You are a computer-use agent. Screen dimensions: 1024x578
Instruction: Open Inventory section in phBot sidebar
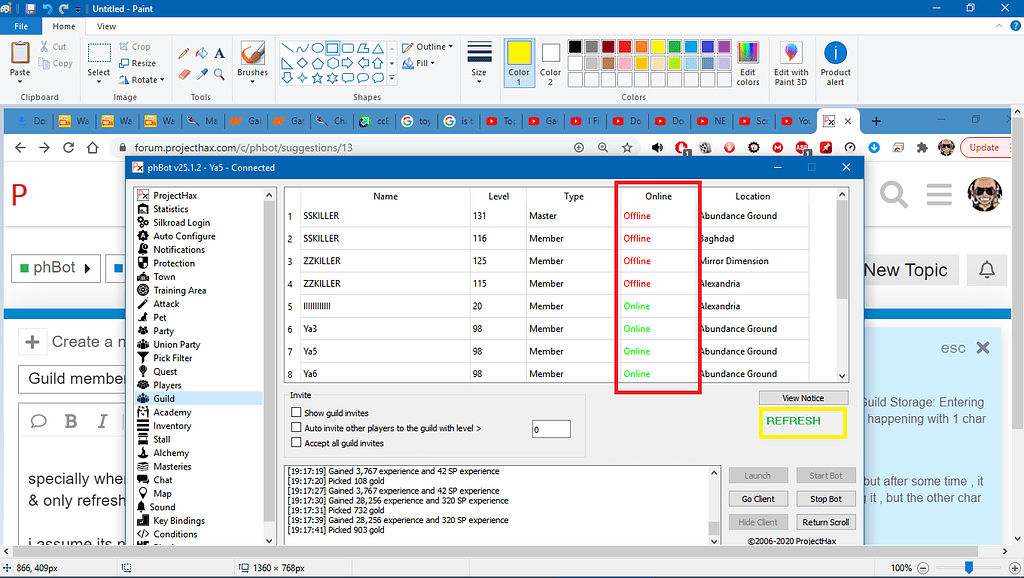pyautogui.click(x=172, y=426)
